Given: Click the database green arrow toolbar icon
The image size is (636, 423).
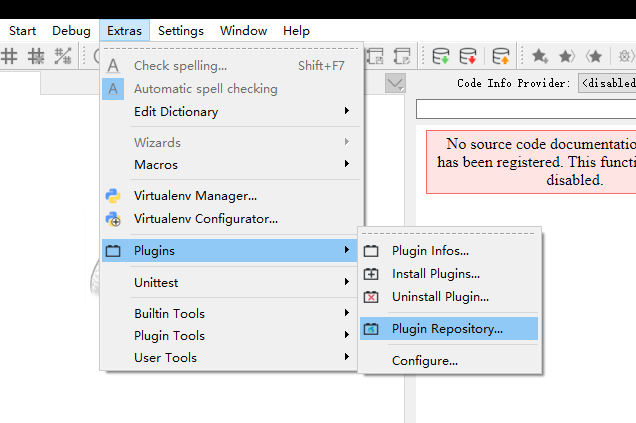Looking at the screenshot, I should [440, 56].
